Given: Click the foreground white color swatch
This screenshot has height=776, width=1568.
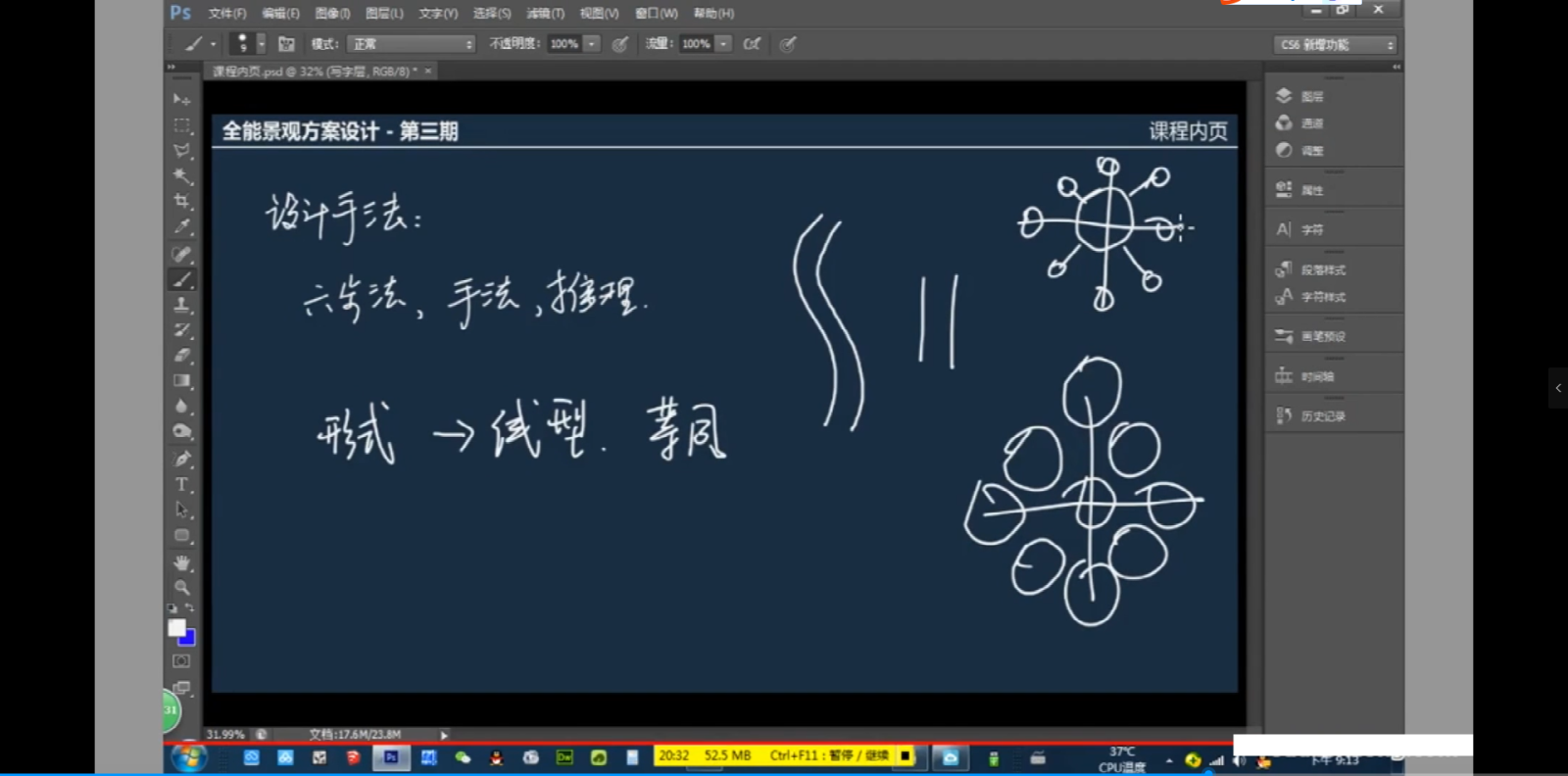Looking at the screenshot, I should [176, 628].
